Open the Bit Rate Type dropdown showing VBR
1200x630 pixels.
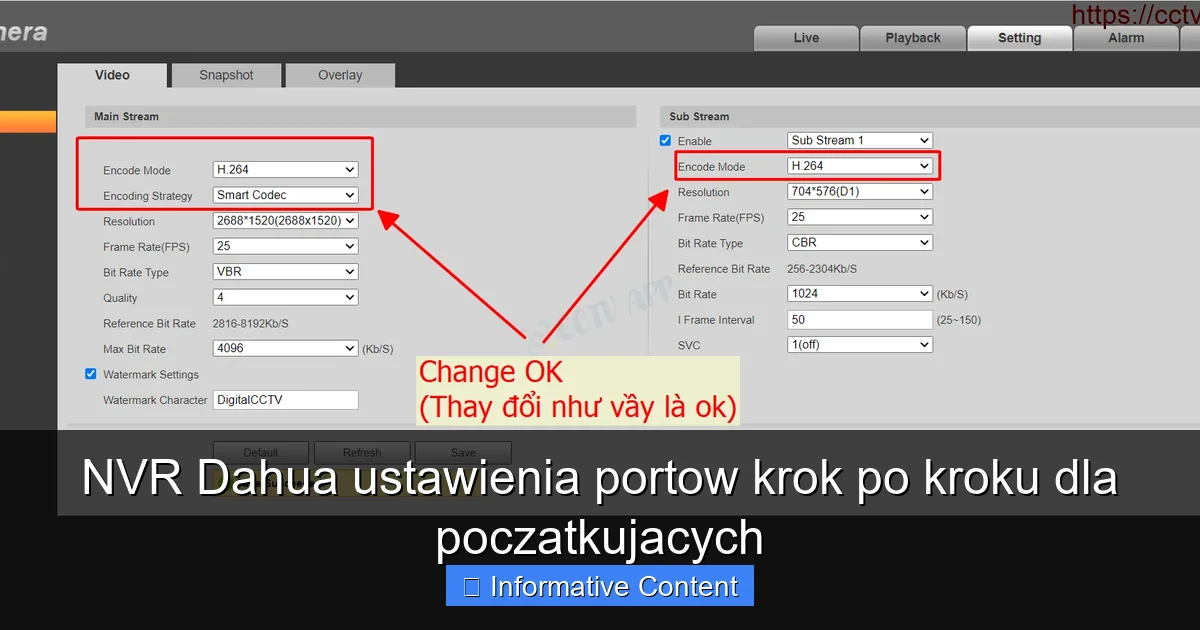coord(285,272)
